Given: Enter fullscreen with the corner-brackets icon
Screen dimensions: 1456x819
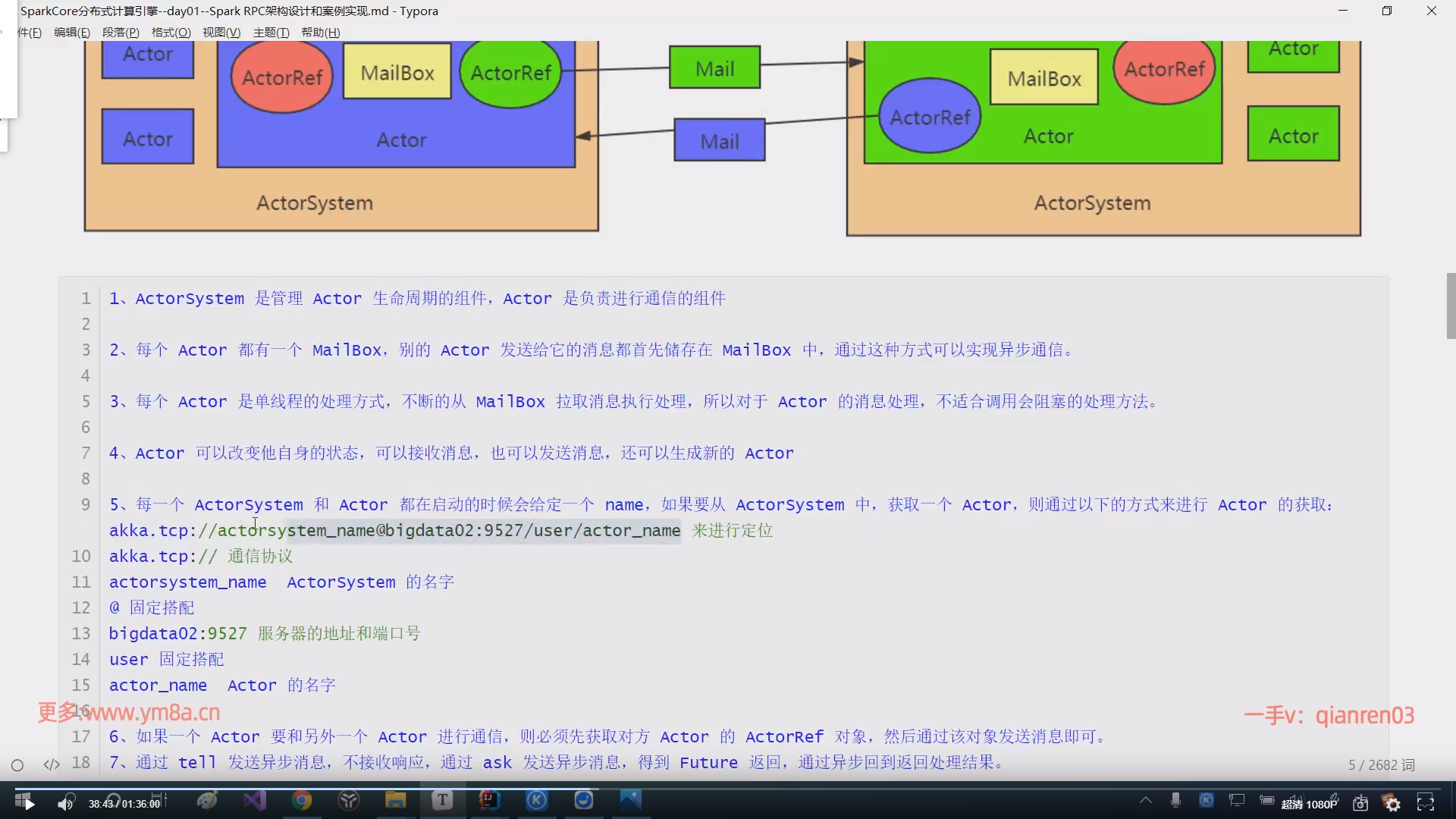Looking at the screenshot, I should point(1426,802).
